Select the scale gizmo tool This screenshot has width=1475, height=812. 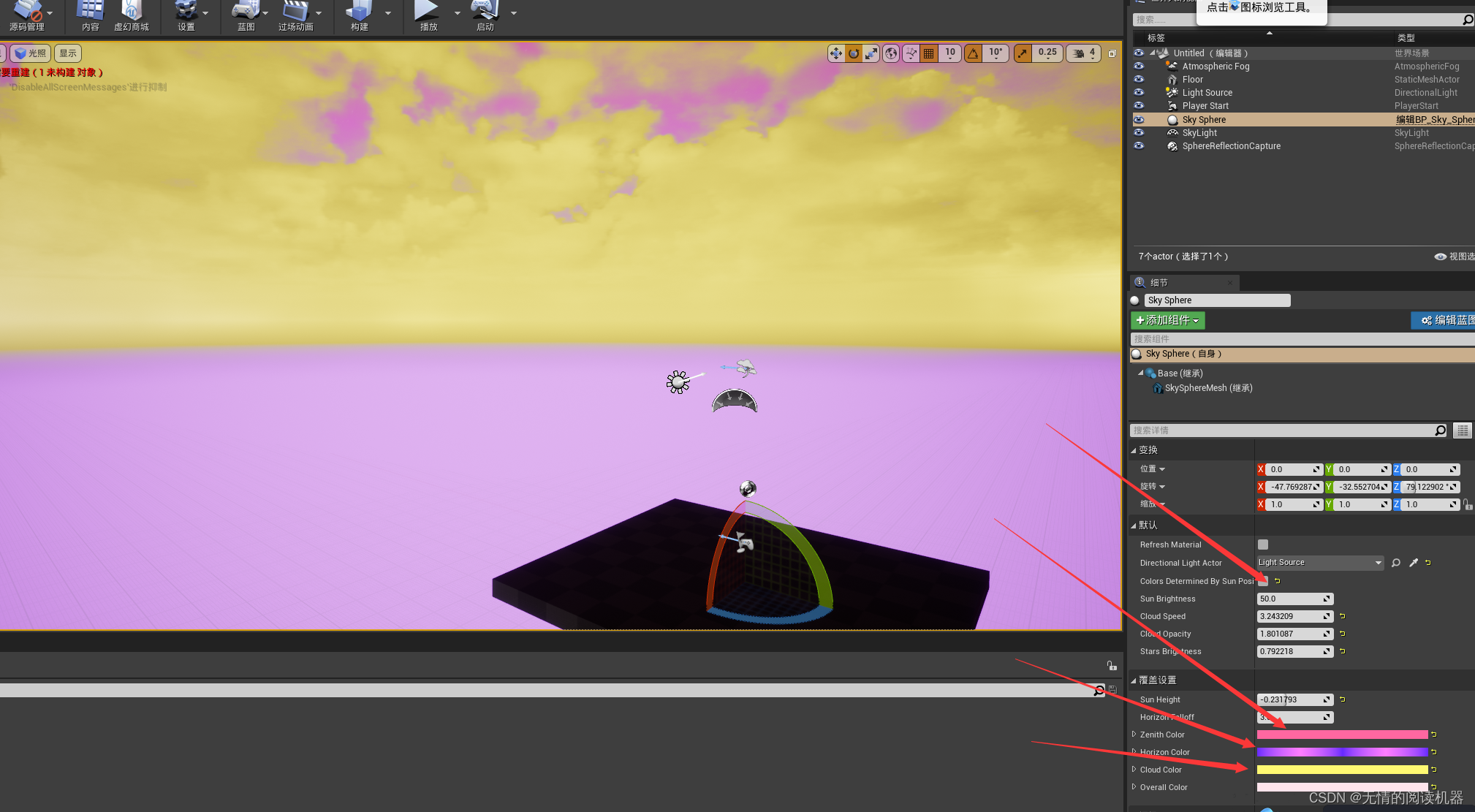[871, 53]
